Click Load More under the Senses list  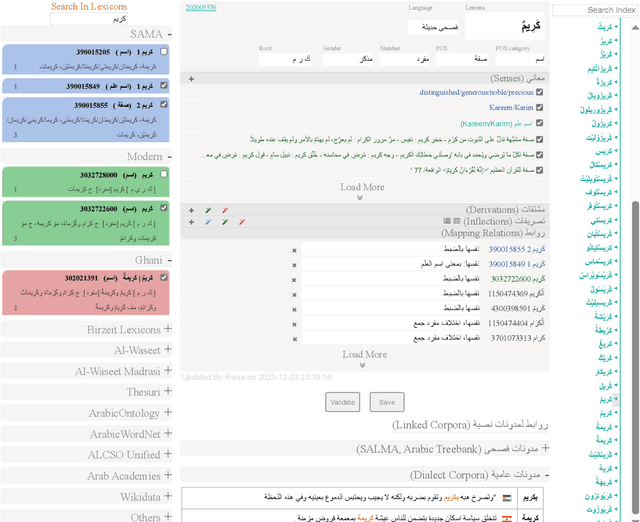[362, 187]
